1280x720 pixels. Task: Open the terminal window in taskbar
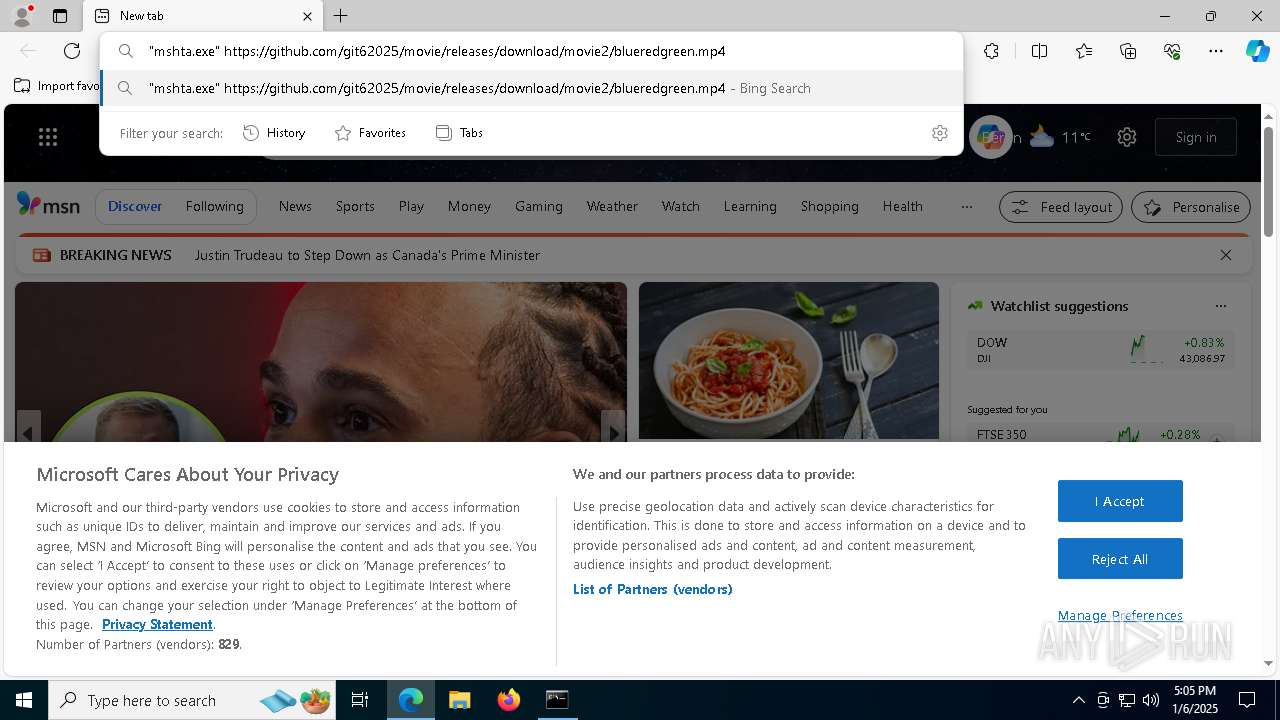[557, 700]
